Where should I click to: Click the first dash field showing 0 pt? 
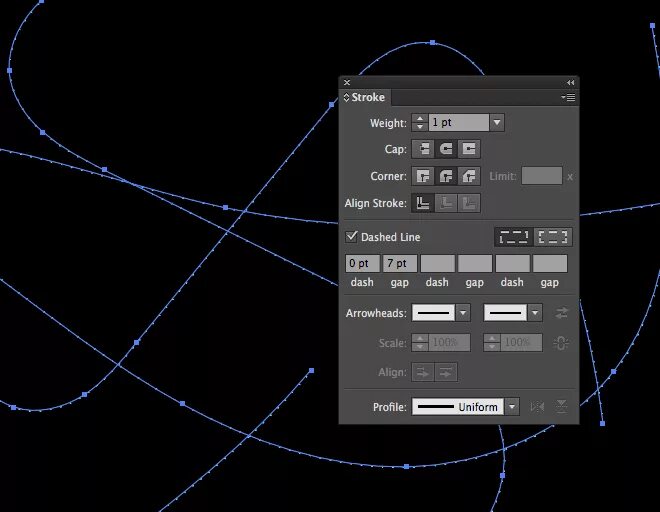click(x=362, y=264)
